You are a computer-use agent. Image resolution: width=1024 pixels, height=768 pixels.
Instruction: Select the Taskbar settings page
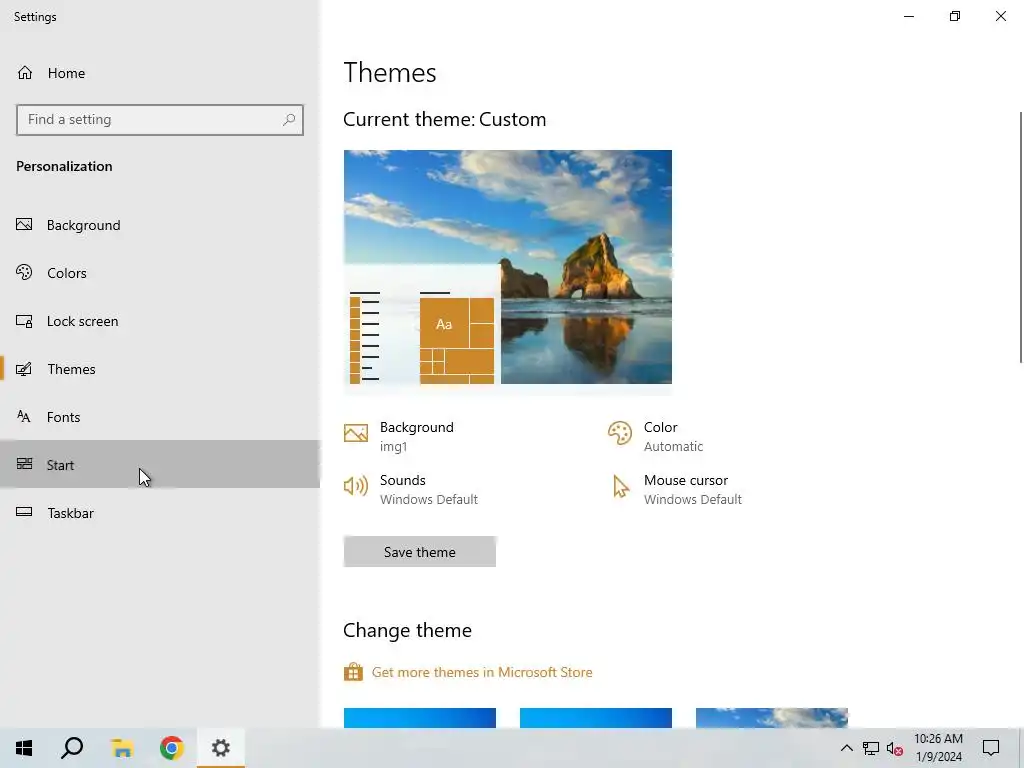point(160,513)
